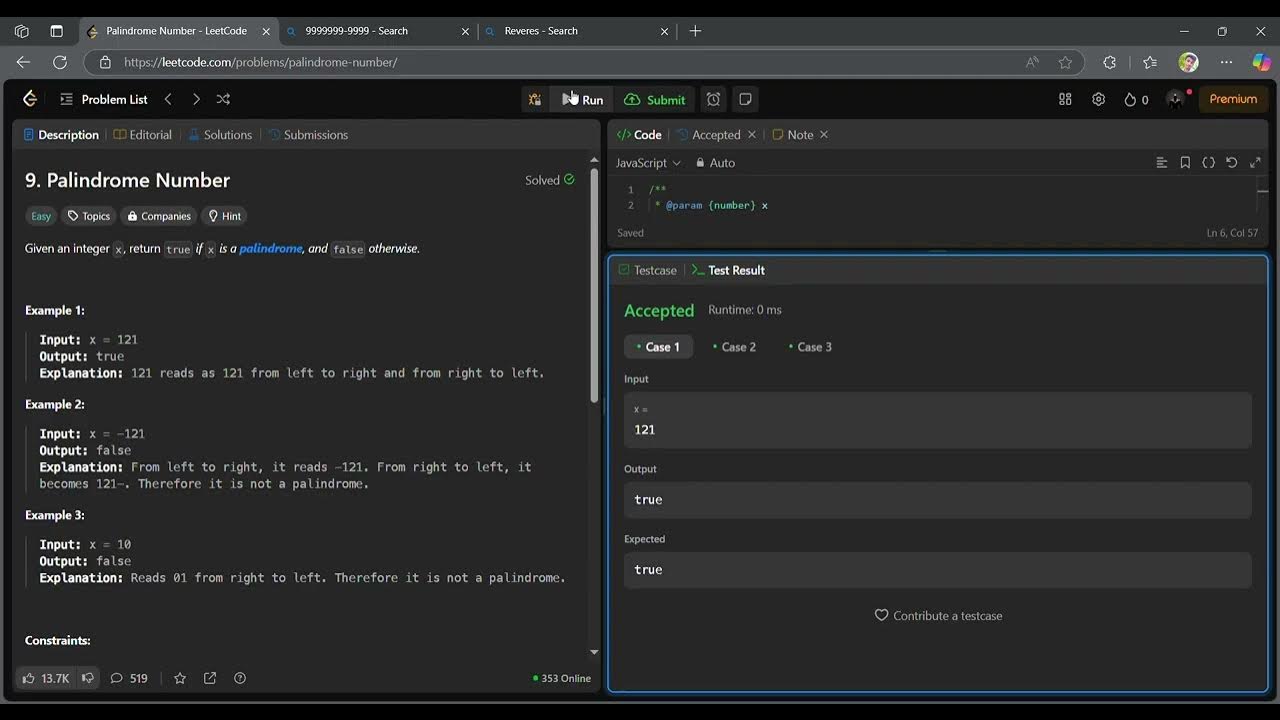This screenshot has height=720, width=1280.
Task: Select Case 3 result
Action: point(810,347)
